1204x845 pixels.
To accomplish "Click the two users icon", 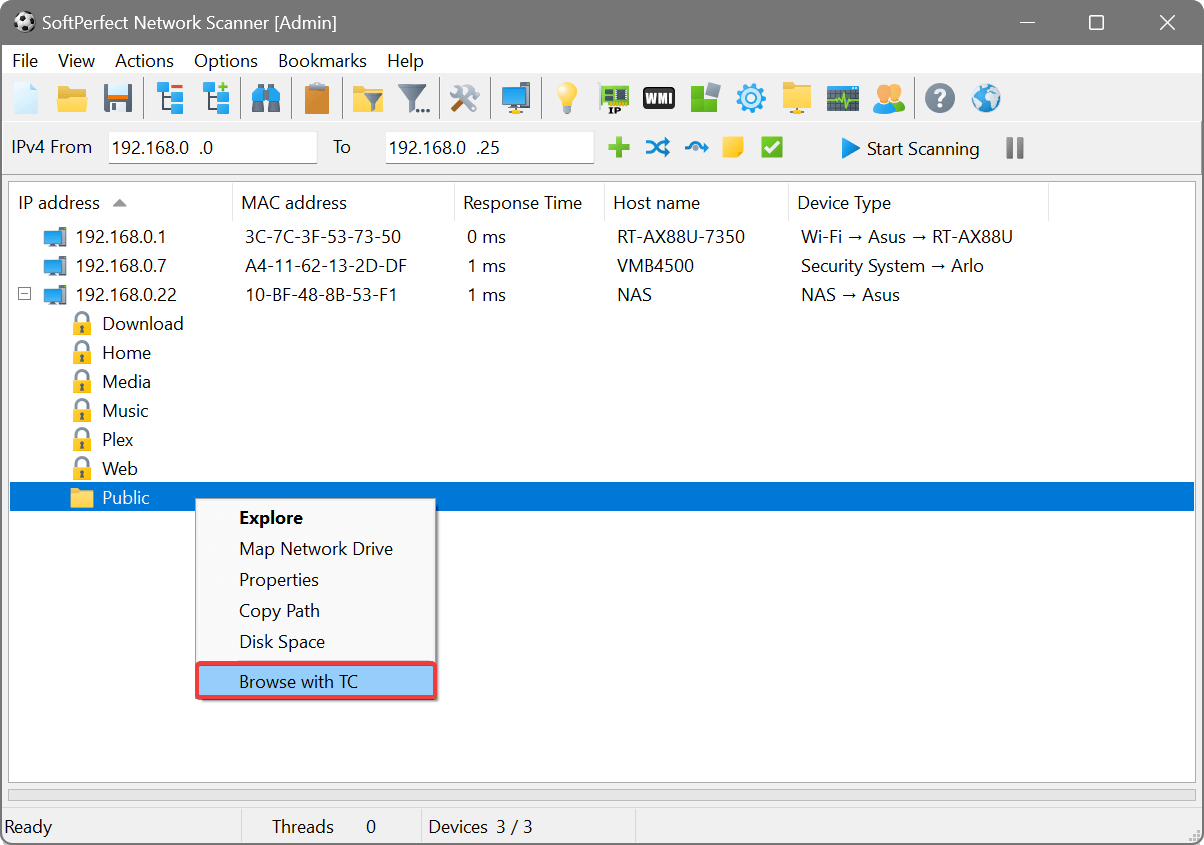I will [x=889, y=98].
